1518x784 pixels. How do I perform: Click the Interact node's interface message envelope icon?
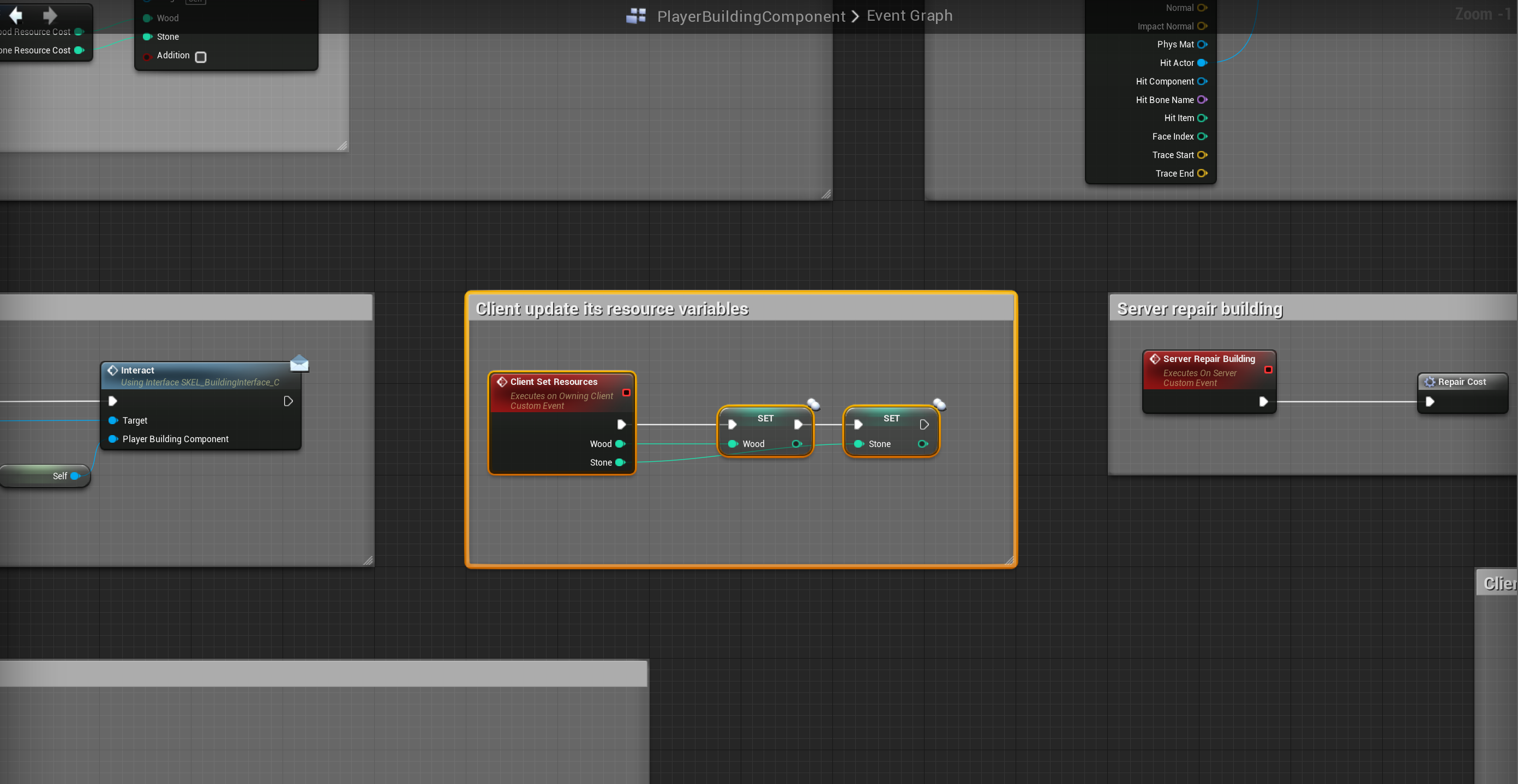pos(299,364)
